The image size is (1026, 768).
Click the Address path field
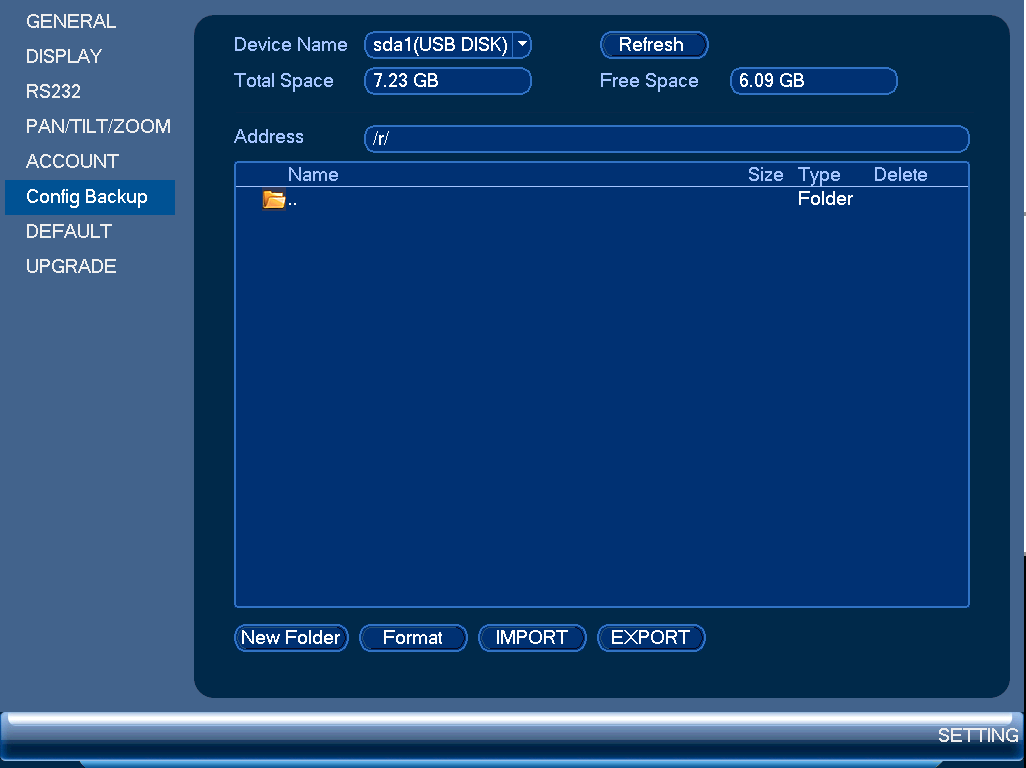(x=666, y=139)
